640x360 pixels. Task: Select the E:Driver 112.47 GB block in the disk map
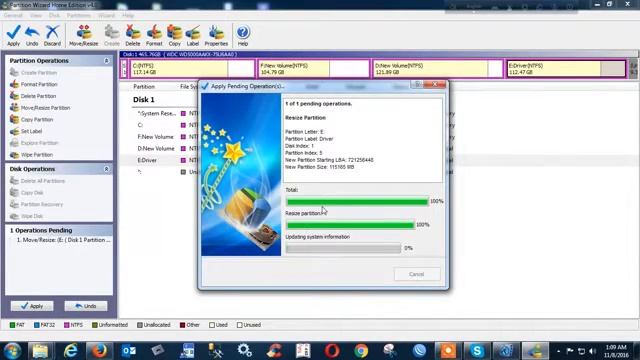click(566, 69)
